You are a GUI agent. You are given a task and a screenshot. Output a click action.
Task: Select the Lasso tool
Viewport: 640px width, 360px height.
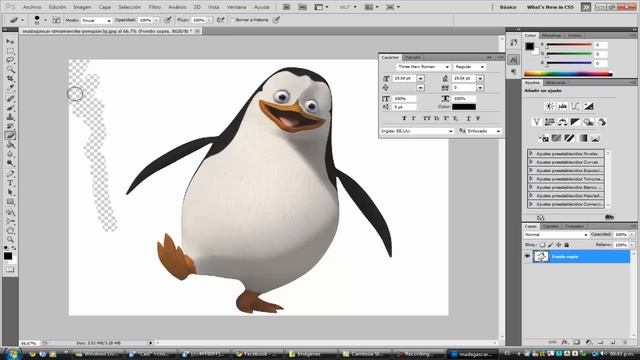click(x=10, y=60)
